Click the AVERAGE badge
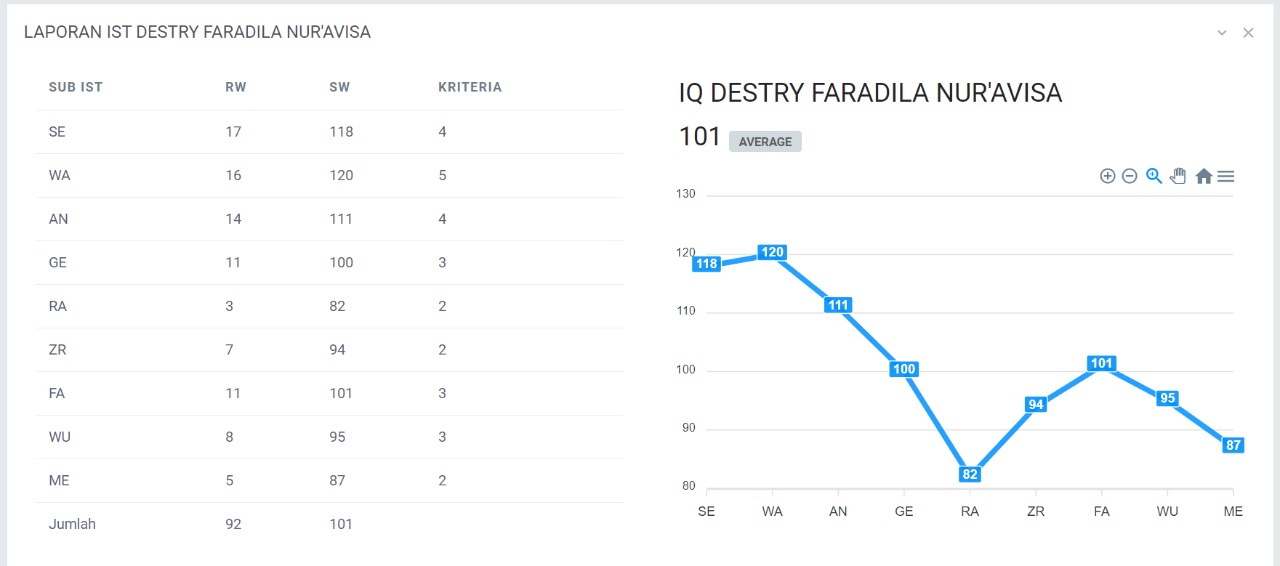Screen dimensions: 1280x566 tap(765, 142)
